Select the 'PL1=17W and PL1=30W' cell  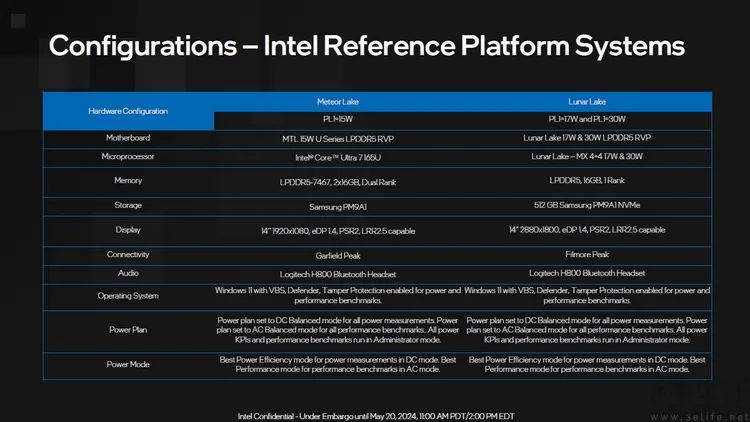click(587, 119)
